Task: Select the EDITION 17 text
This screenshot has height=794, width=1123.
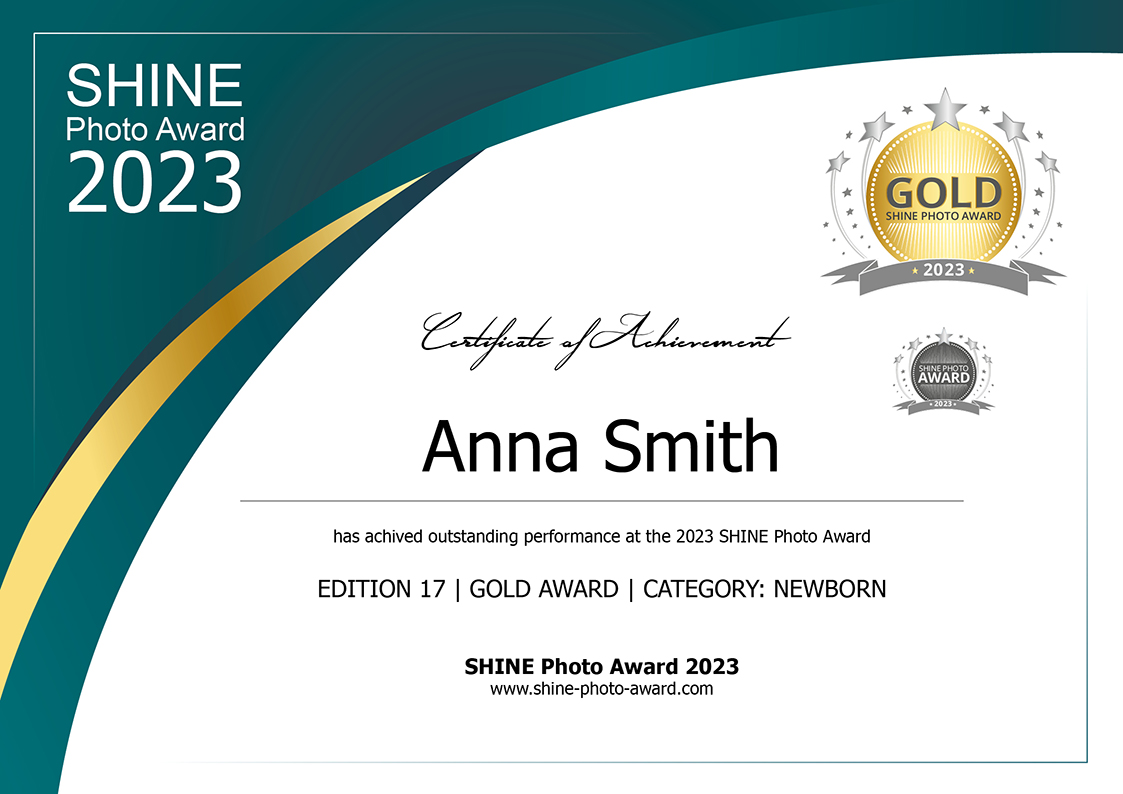Action: 380,589
